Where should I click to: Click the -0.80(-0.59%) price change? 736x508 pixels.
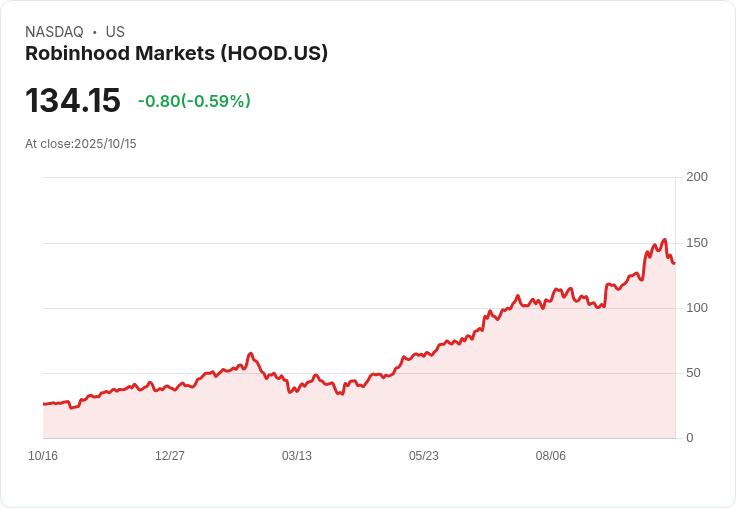click(194, 101)
